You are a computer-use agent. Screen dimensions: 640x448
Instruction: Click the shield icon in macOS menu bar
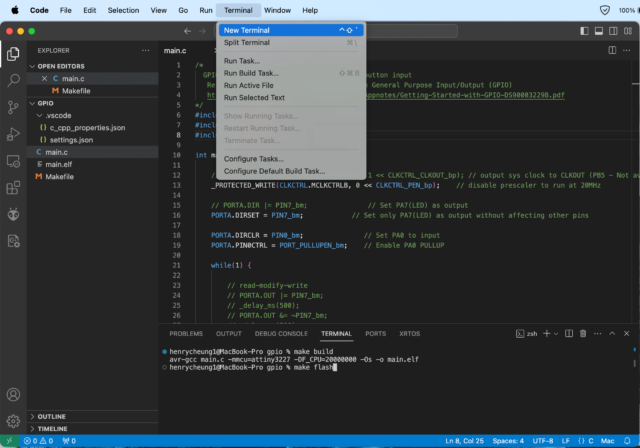tap(604, 10)
